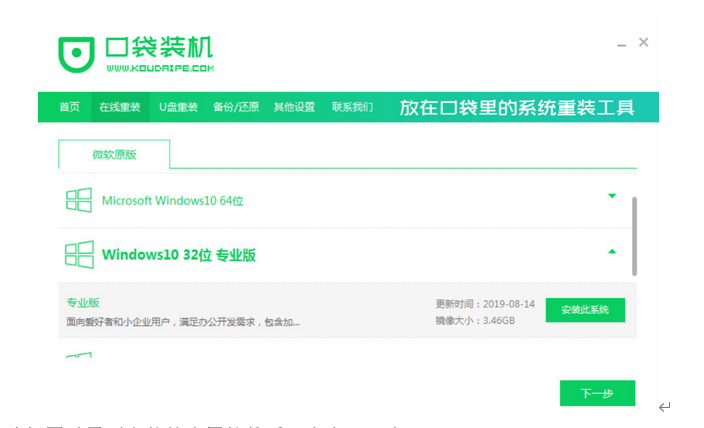Switch to the 微软原版 tab
Image resolution: width=704 pixels, height=428 pixels.
114,154
